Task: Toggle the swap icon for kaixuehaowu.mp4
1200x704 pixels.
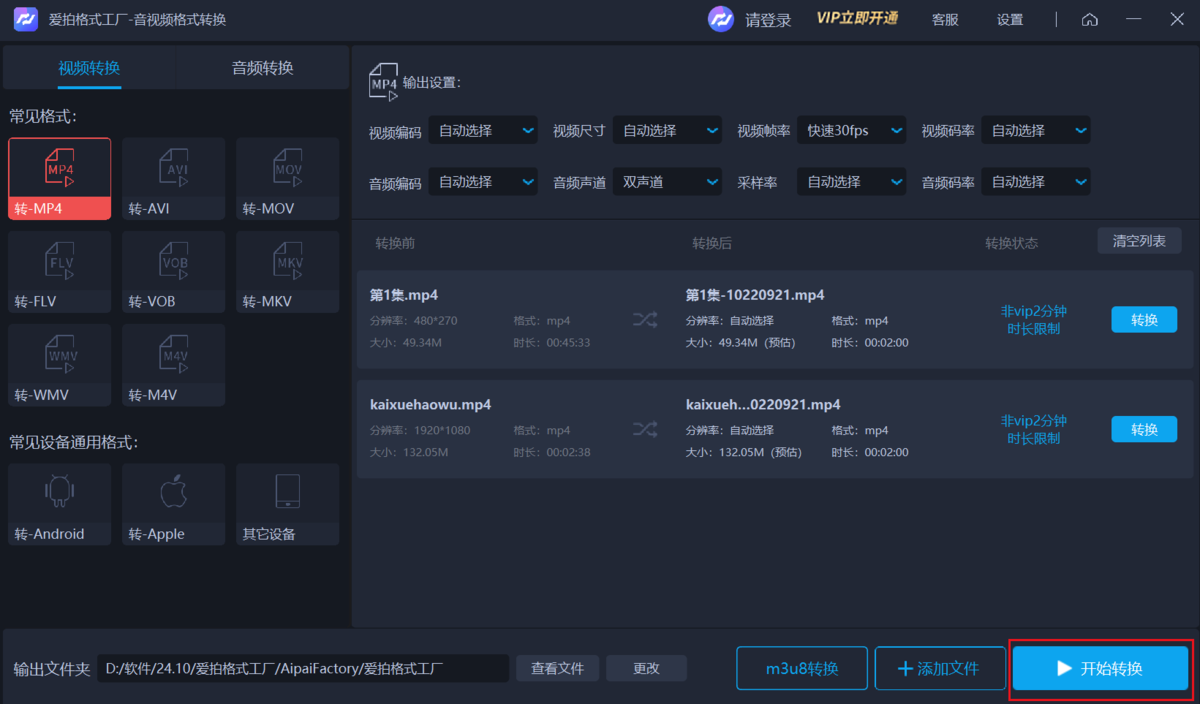Action: pyautogui.click(x=644, y=428)
